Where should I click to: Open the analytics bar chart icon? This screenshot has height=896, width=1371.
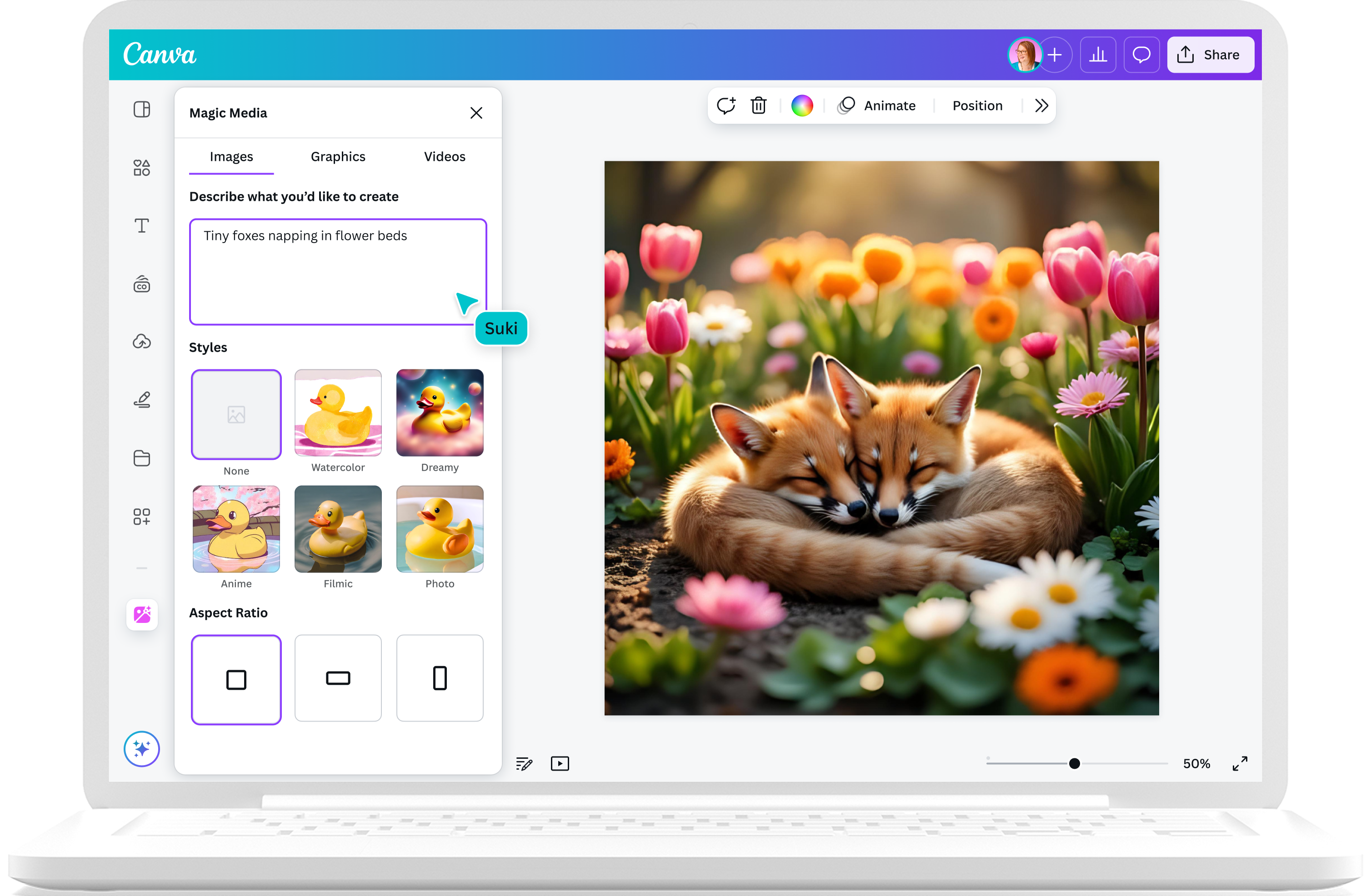[1097, 55]
